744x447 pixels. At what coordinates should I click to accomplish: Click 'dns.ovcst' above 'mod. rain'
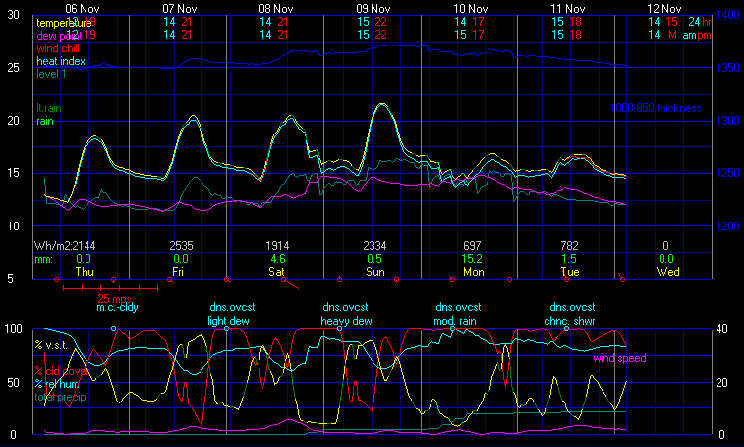coord(458,307)
